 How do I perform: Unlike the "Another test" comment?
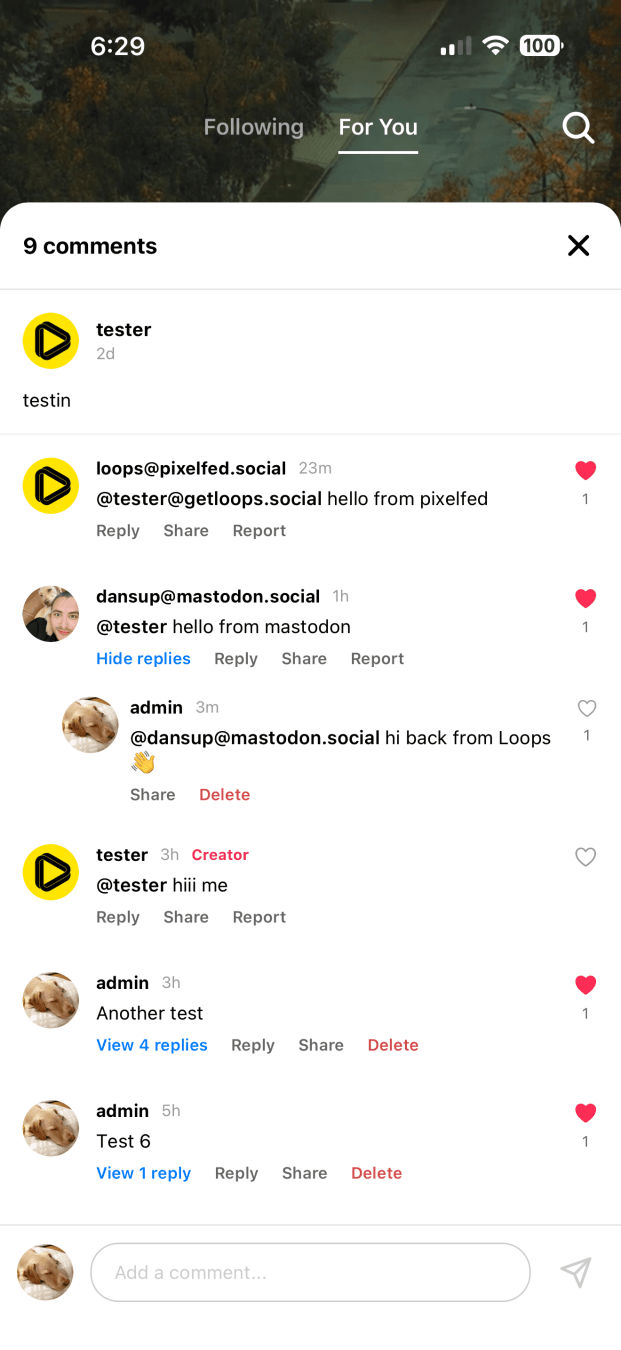(x=586, y=985)
